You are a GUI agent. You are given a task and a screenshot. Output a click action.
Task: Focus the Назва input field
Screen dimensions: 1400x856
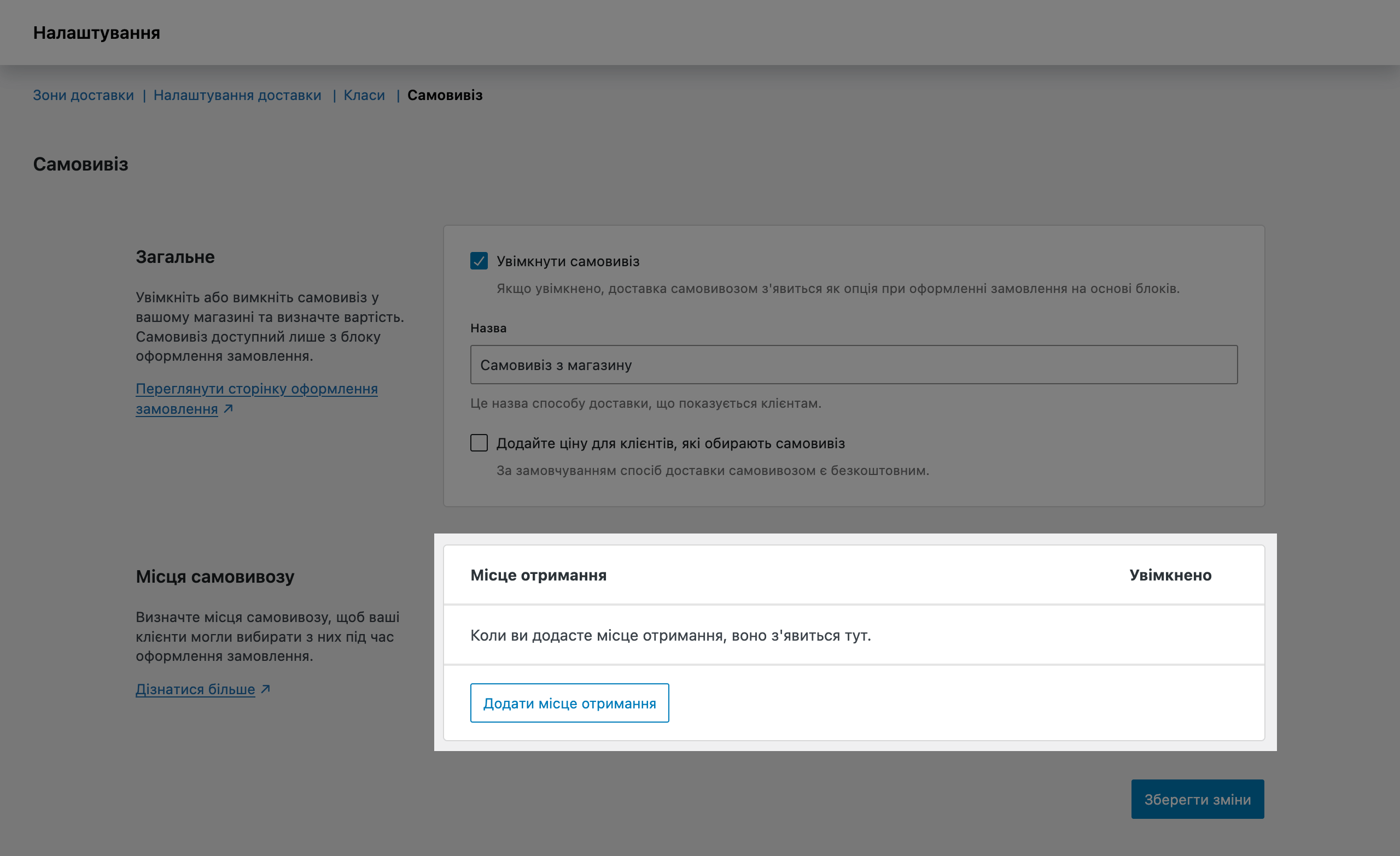coord(854,365)
